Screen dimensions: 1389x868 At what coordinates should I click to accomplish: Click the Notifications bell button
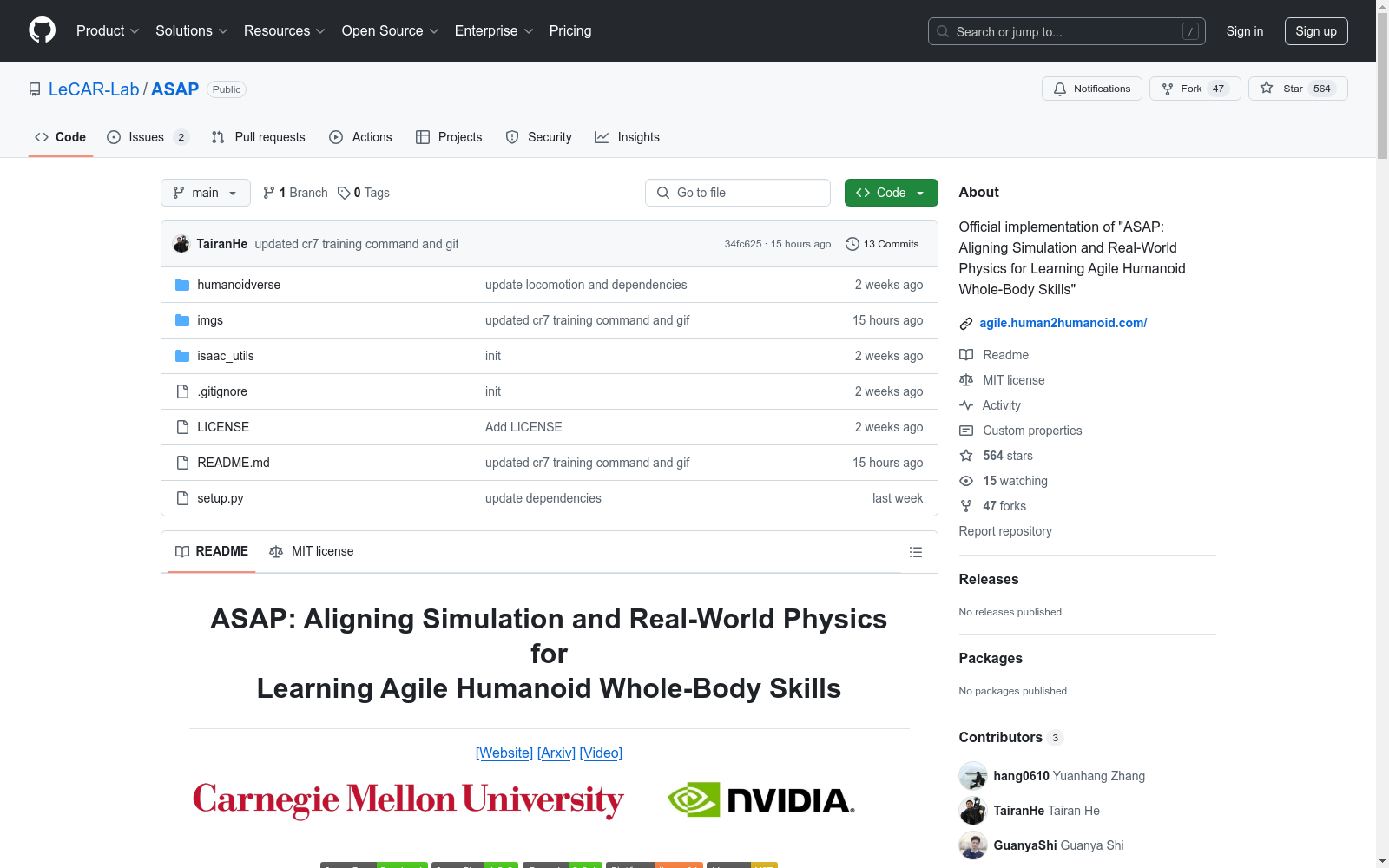1091,89
